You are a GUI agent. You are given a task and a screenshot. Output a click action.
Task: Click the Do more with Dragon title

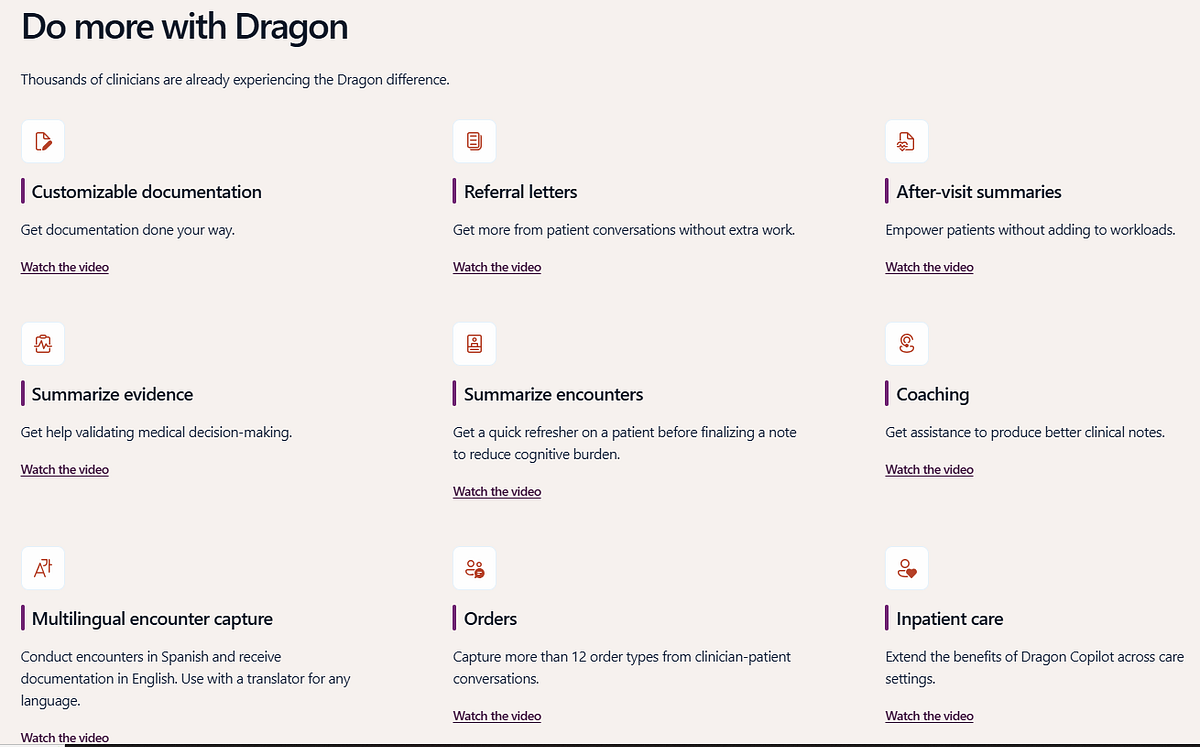tap(185, 26)
